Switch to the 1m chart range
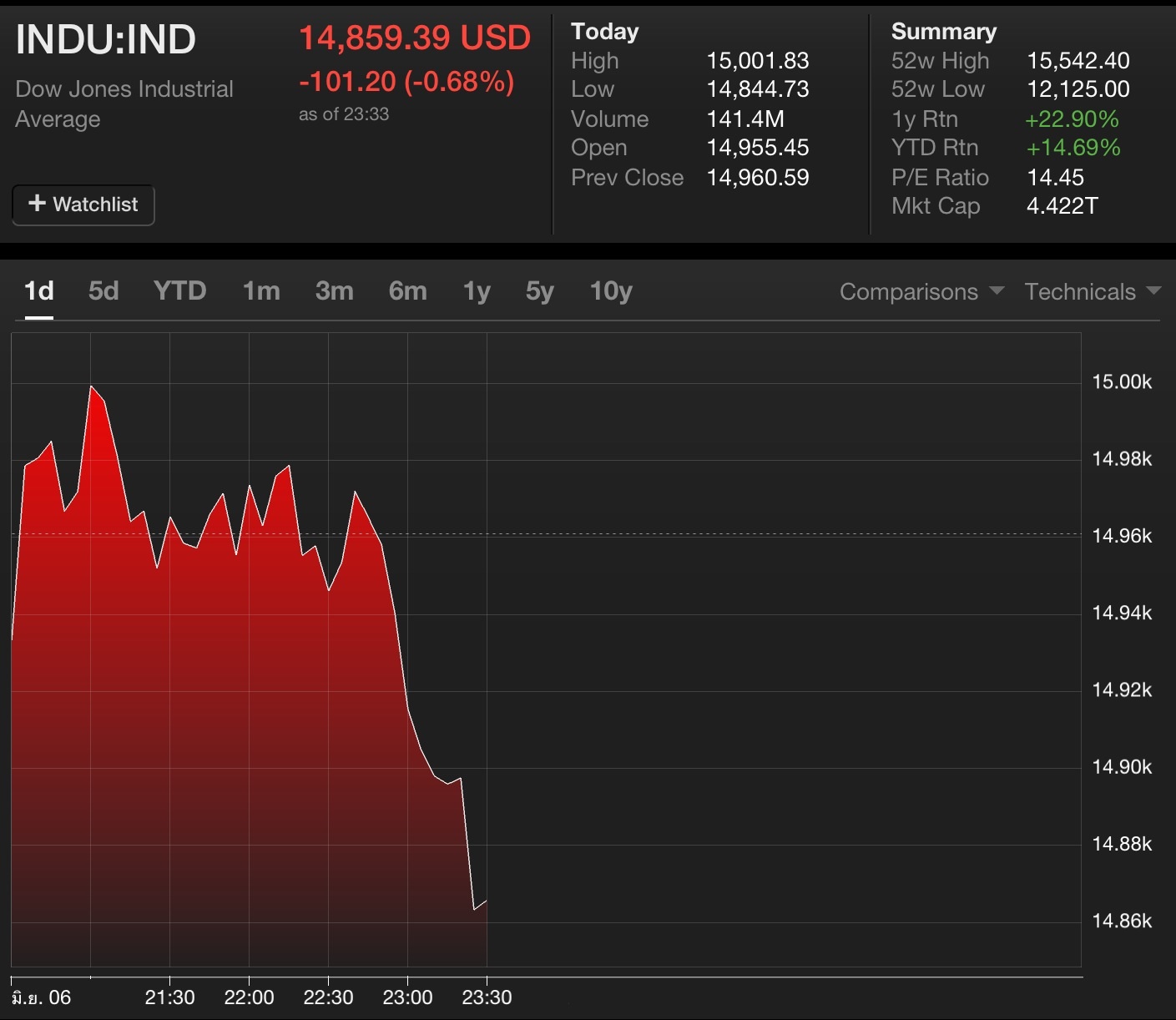The height and width of the screenshot is (1020, 1176). tap(261, 290)
